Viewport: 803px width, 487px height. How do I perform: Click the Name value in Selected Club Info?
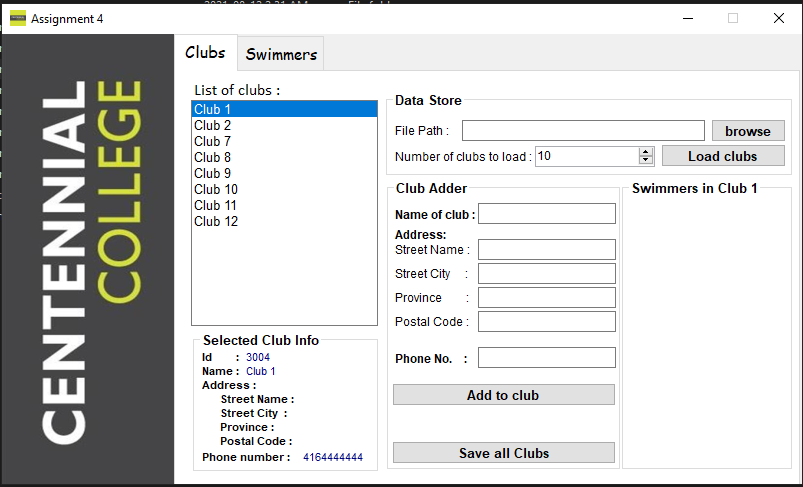(261, 371)
